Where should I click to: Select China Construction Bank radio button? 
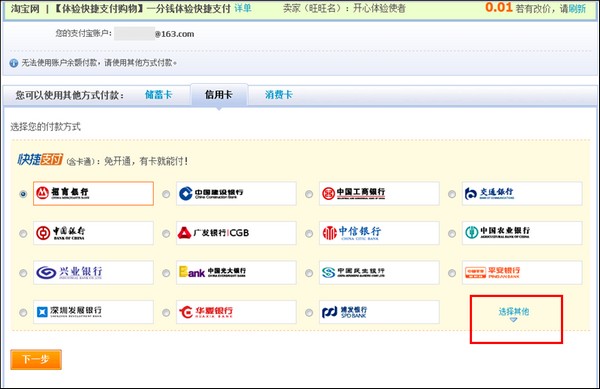point(166,194)
